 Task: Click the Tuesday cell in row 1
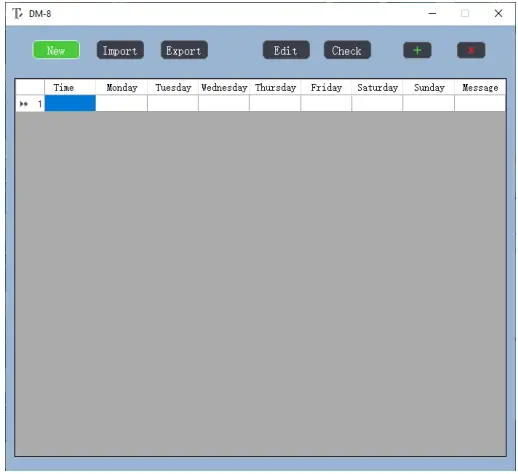pyautogui.click(x=173, y=103)
